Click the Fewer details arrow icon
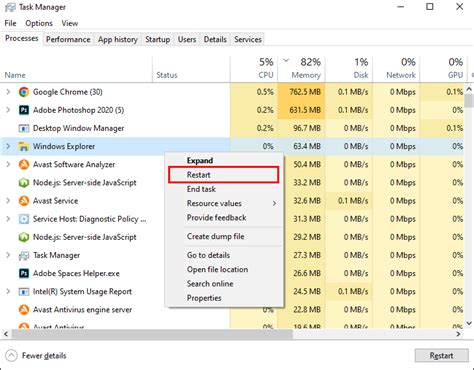Screen dimensions: 474x370 [x=11, y=356]
